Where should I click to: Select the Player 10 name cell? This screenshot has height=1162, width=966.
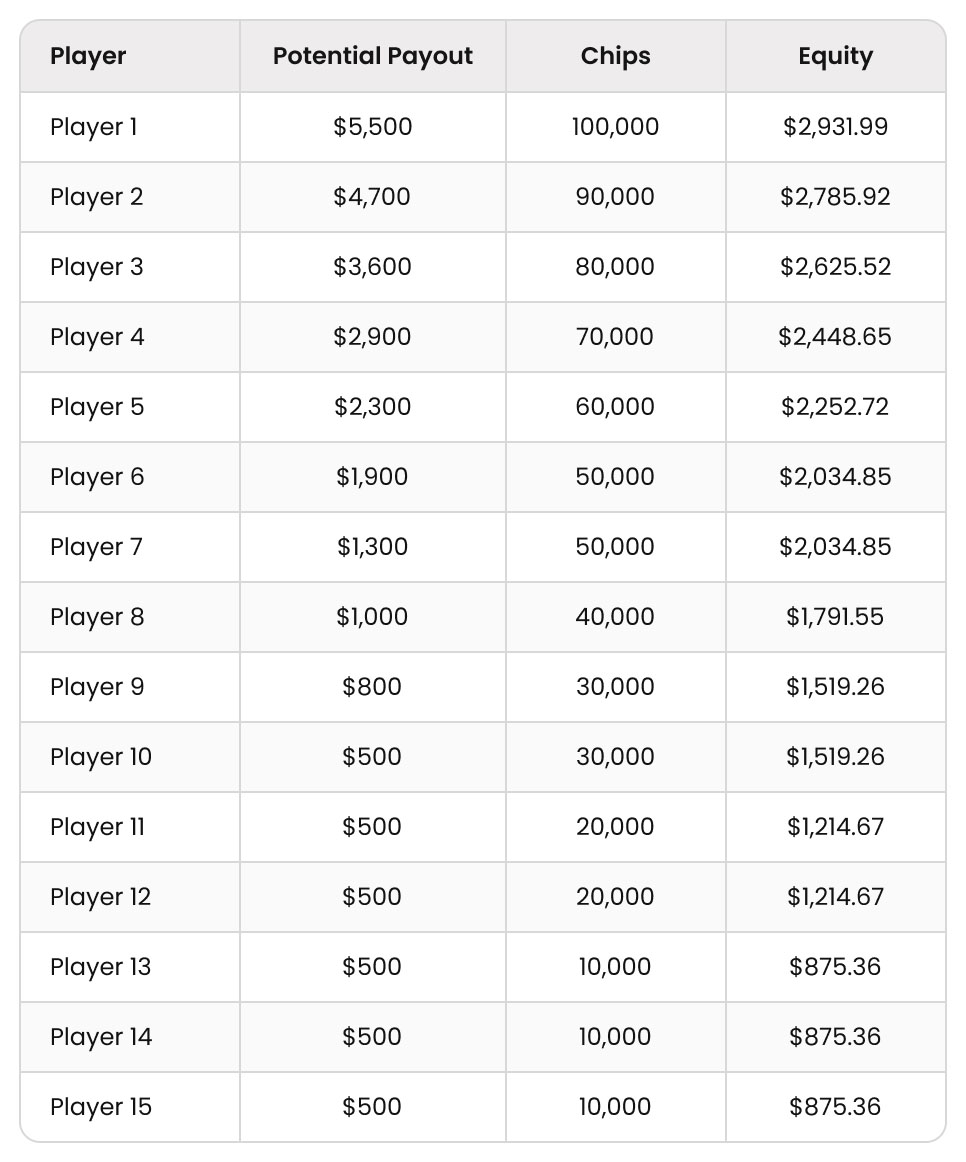pos(101,757)
